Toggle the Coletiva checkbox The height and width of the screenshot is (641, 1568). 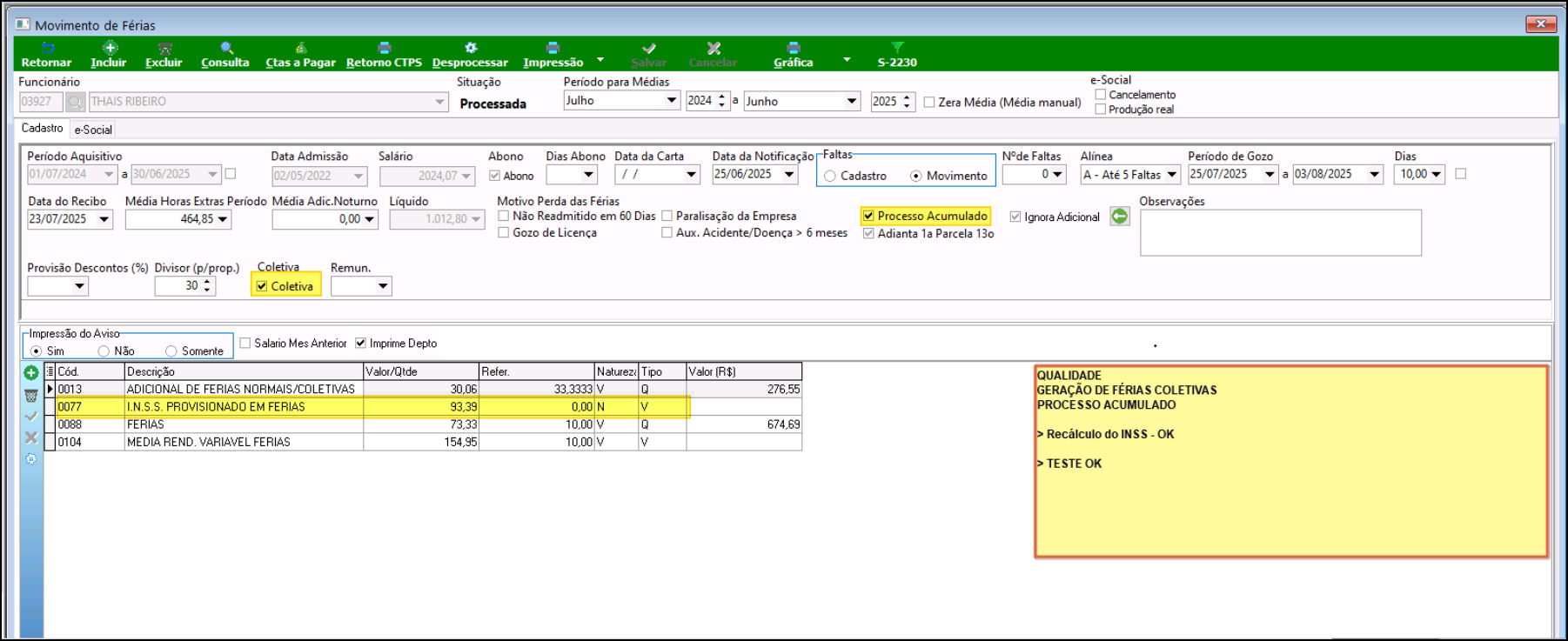tap(262, 286)
